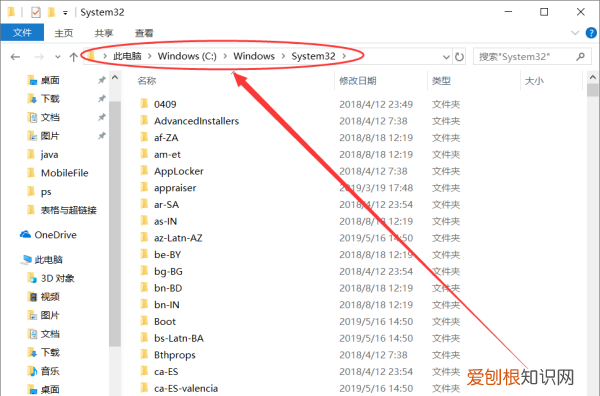Click the New Folder icon in quick access toolbar

51,12
